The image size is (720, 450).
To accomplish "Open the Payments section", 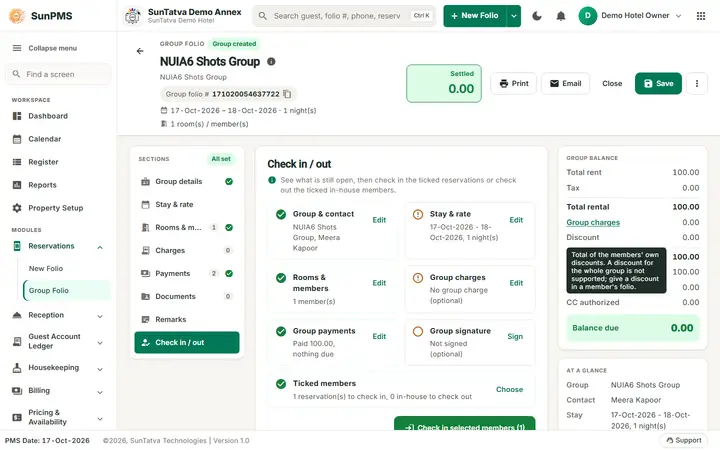I will 187,273.
